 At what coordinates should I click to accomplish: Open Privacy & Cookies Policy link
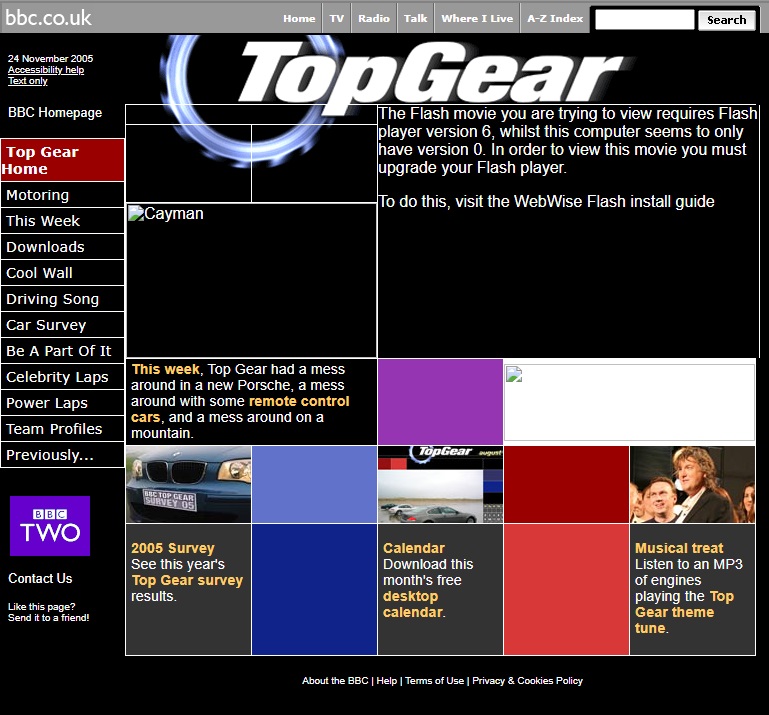click(x=527, y=681)
